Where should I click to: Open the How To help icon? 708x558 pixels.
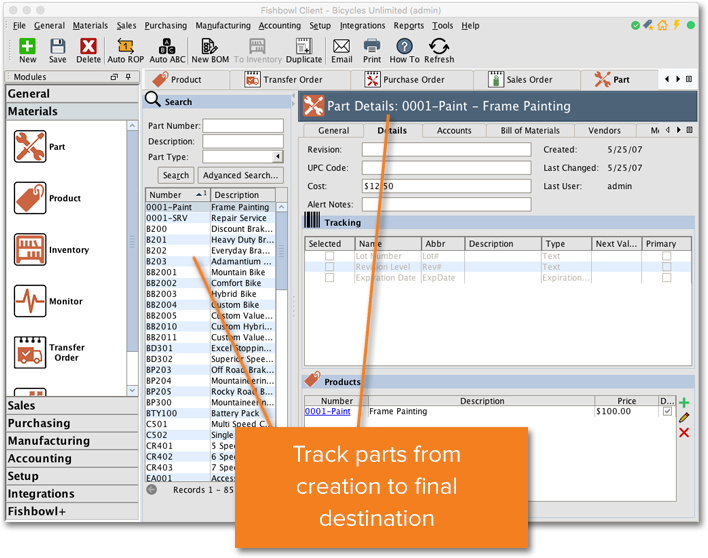pos(404,50)
